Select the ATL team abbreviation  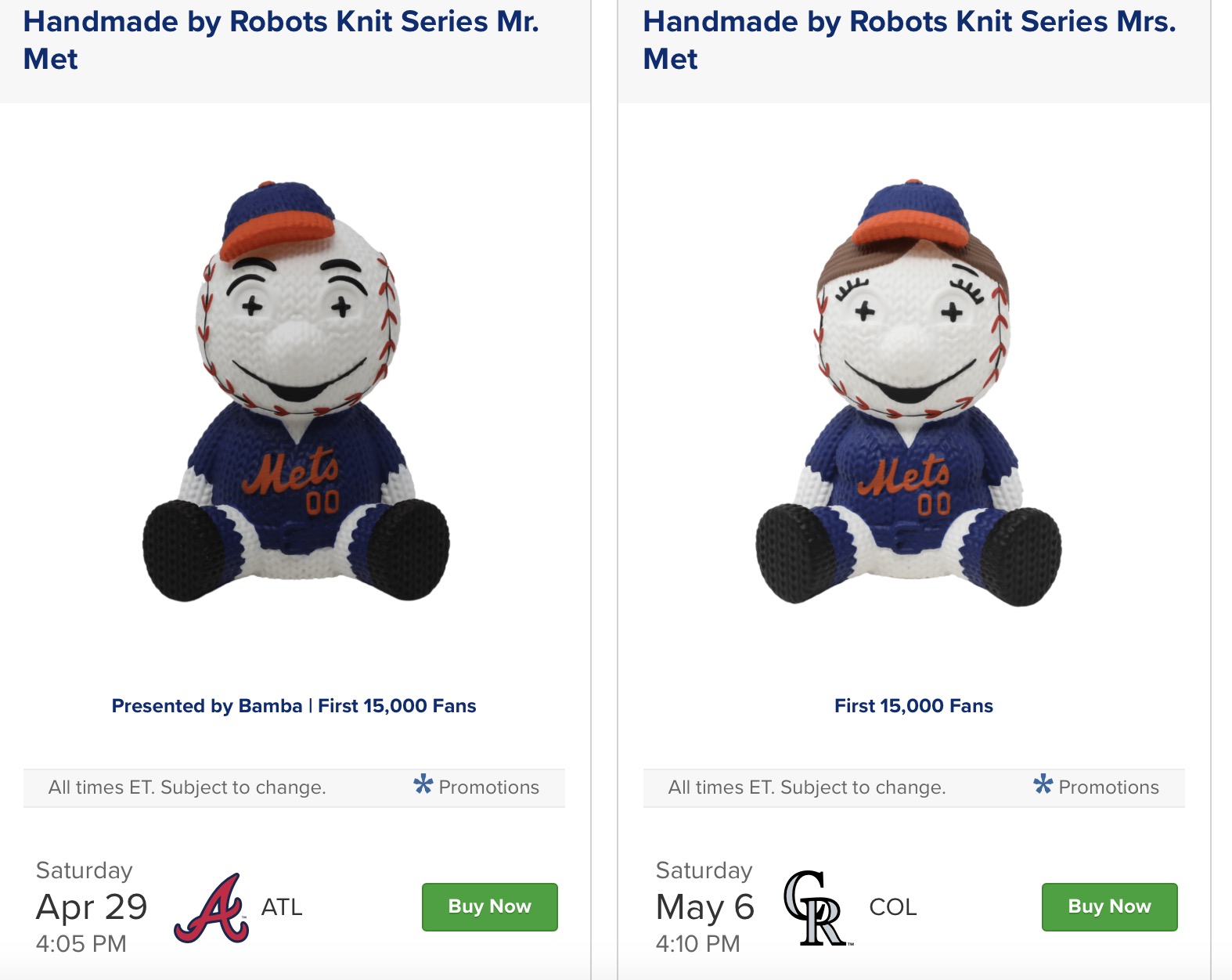(282, 907)
